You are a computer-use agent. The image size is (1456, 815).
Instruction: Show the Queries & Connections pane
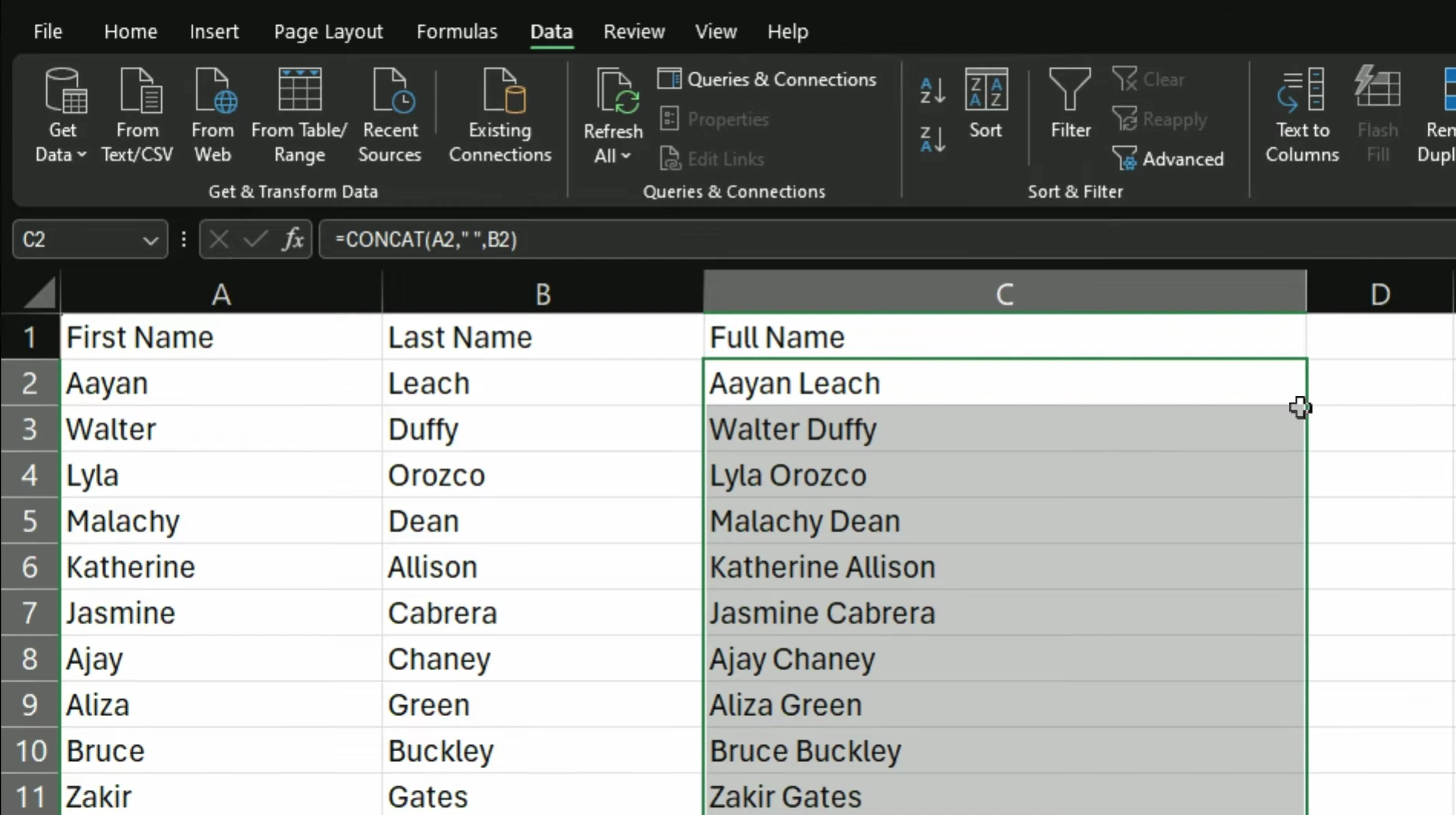tap(767, 80)
